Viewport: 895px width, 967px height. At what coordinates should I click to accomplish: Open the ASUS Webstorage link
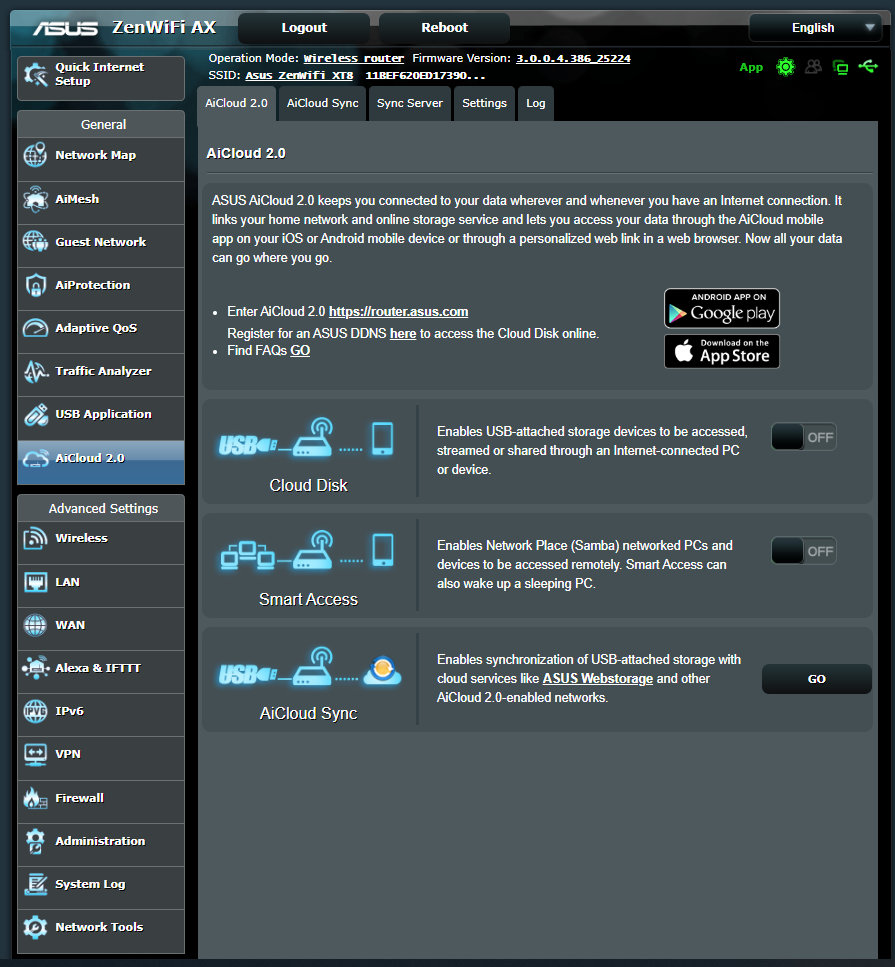(x=598, y=678)
